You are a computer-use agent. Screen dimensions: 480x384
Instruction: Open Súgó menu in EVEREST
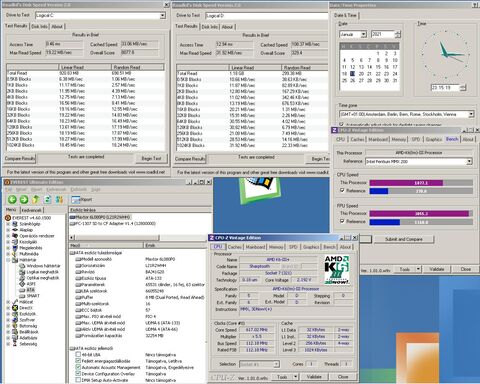point(96,189)
